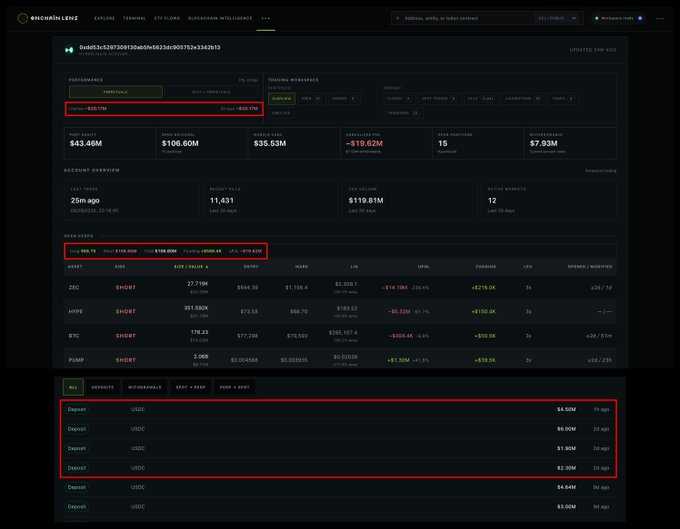
Task: Open the Fills history tab
Action: point(480,98)
